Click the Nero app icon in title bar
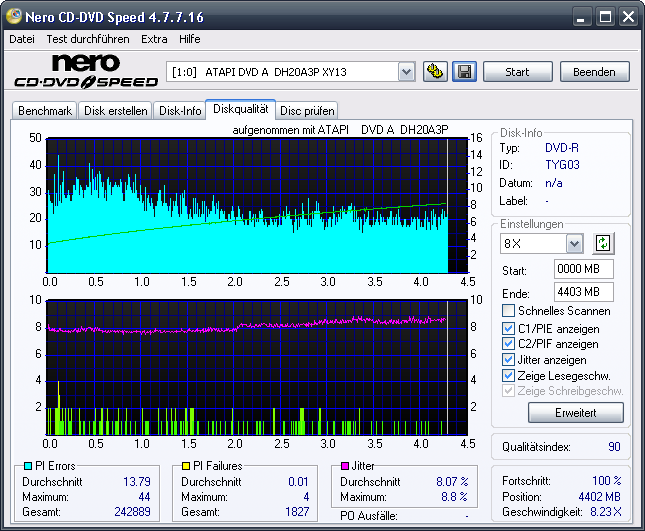645x531 pixels. (14, 16)
